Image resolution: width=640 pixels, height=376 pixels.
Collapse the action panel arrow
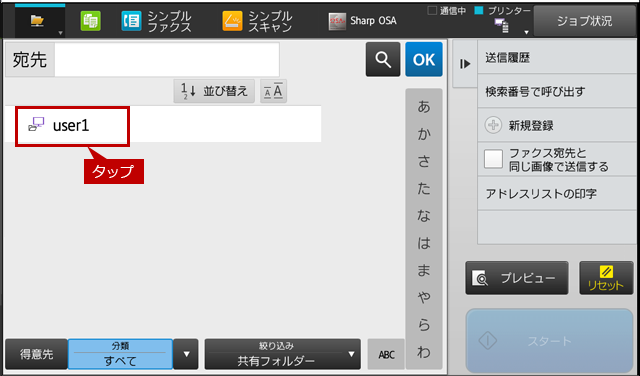tap(465, 64)
